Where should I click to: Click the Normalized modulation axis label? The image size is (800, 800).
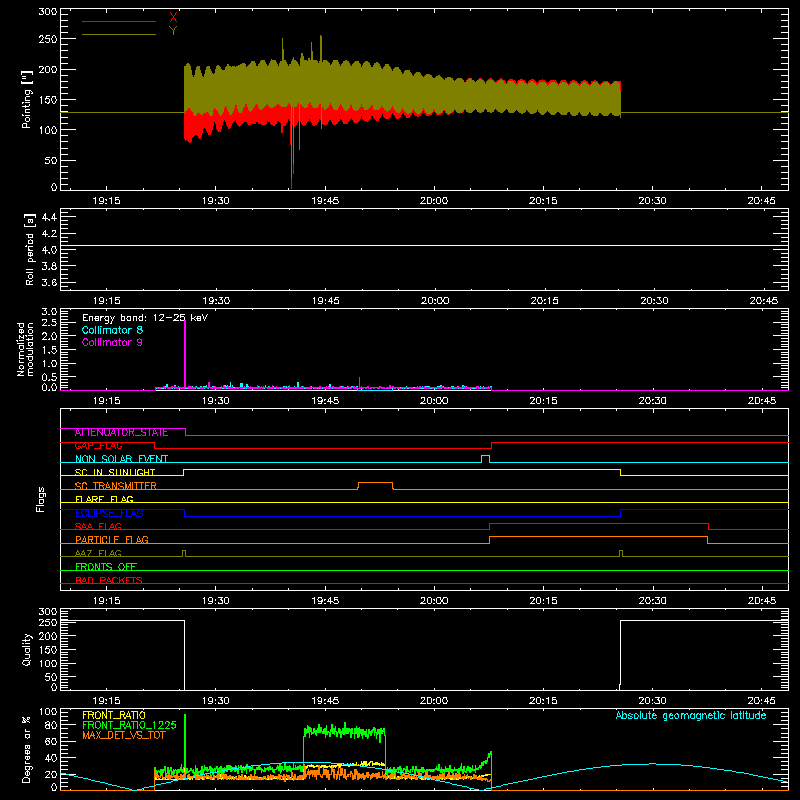click(25, 349)
